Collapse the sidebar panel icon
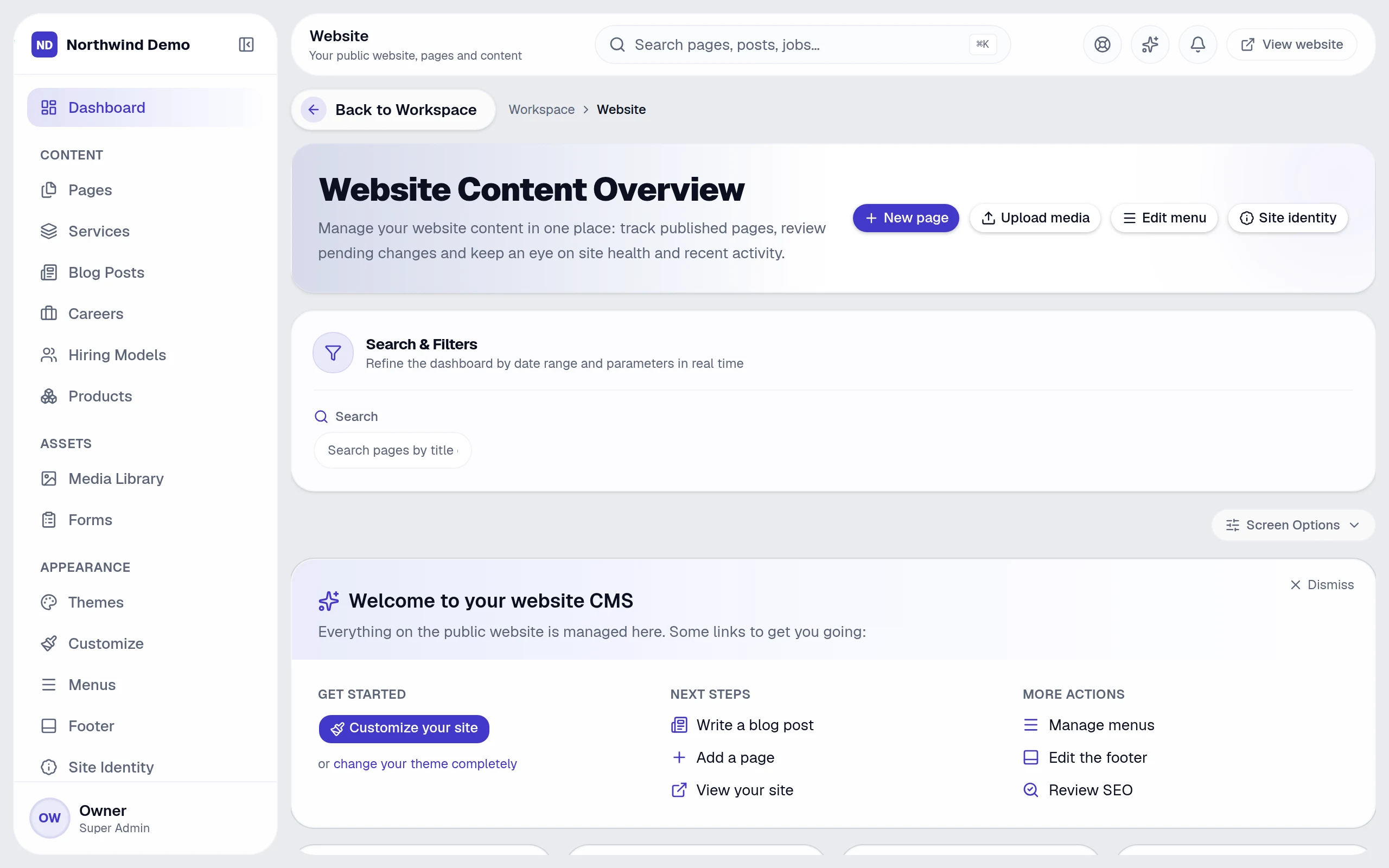This screenshot has width=1389, height=868. click(x=246, y=44)
